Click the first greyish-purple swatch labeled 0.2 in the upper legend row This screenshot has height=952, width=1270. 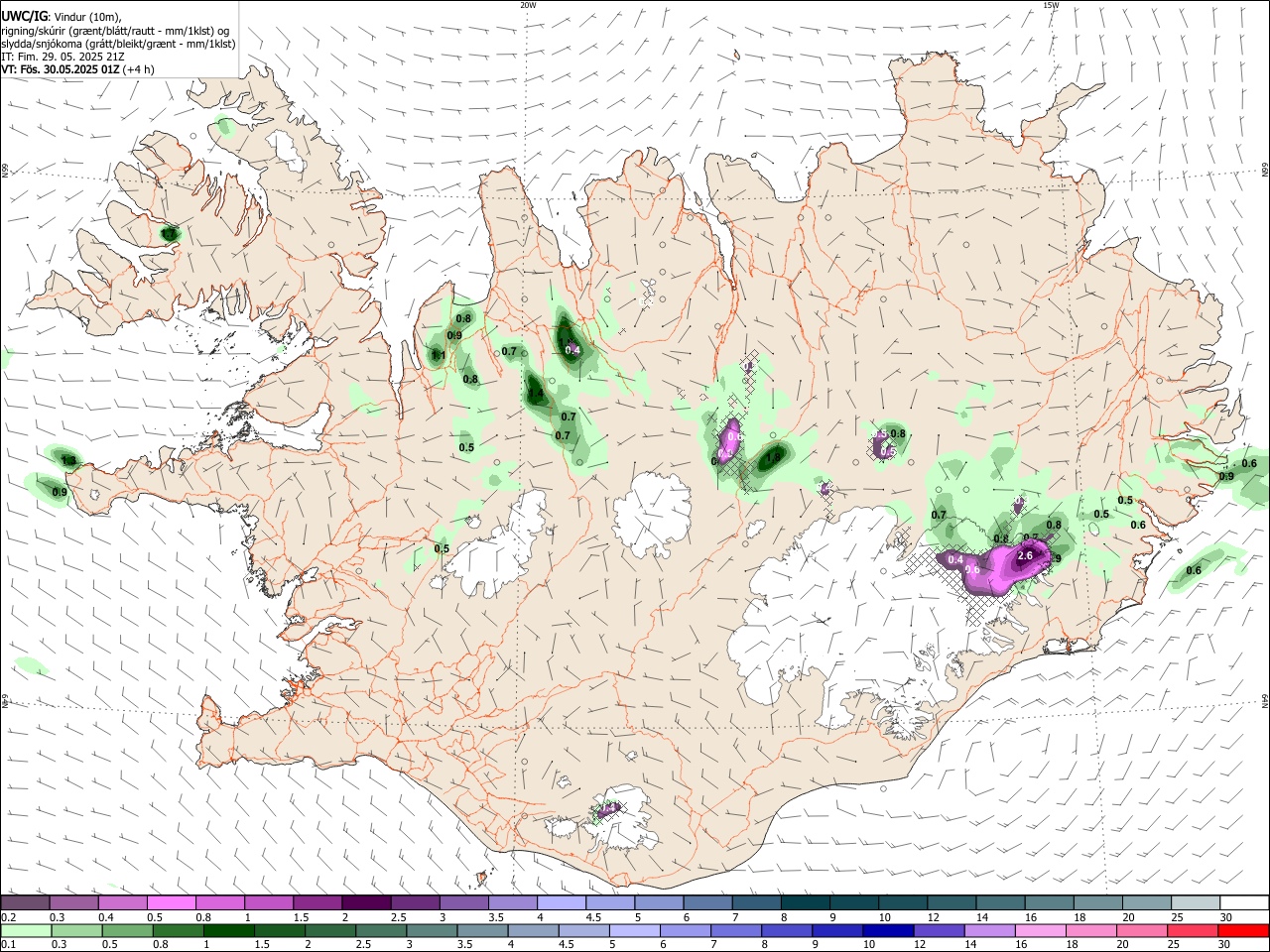pos(25,903)
